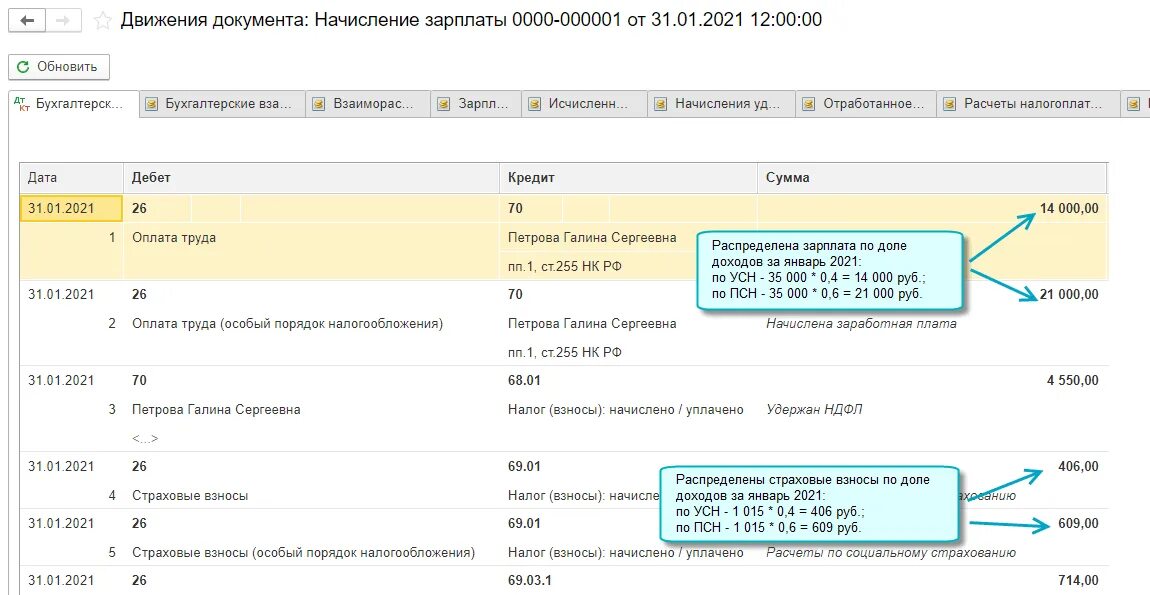
Task: Click the Оплата труда debit cell in row 1
Action: 174,238
